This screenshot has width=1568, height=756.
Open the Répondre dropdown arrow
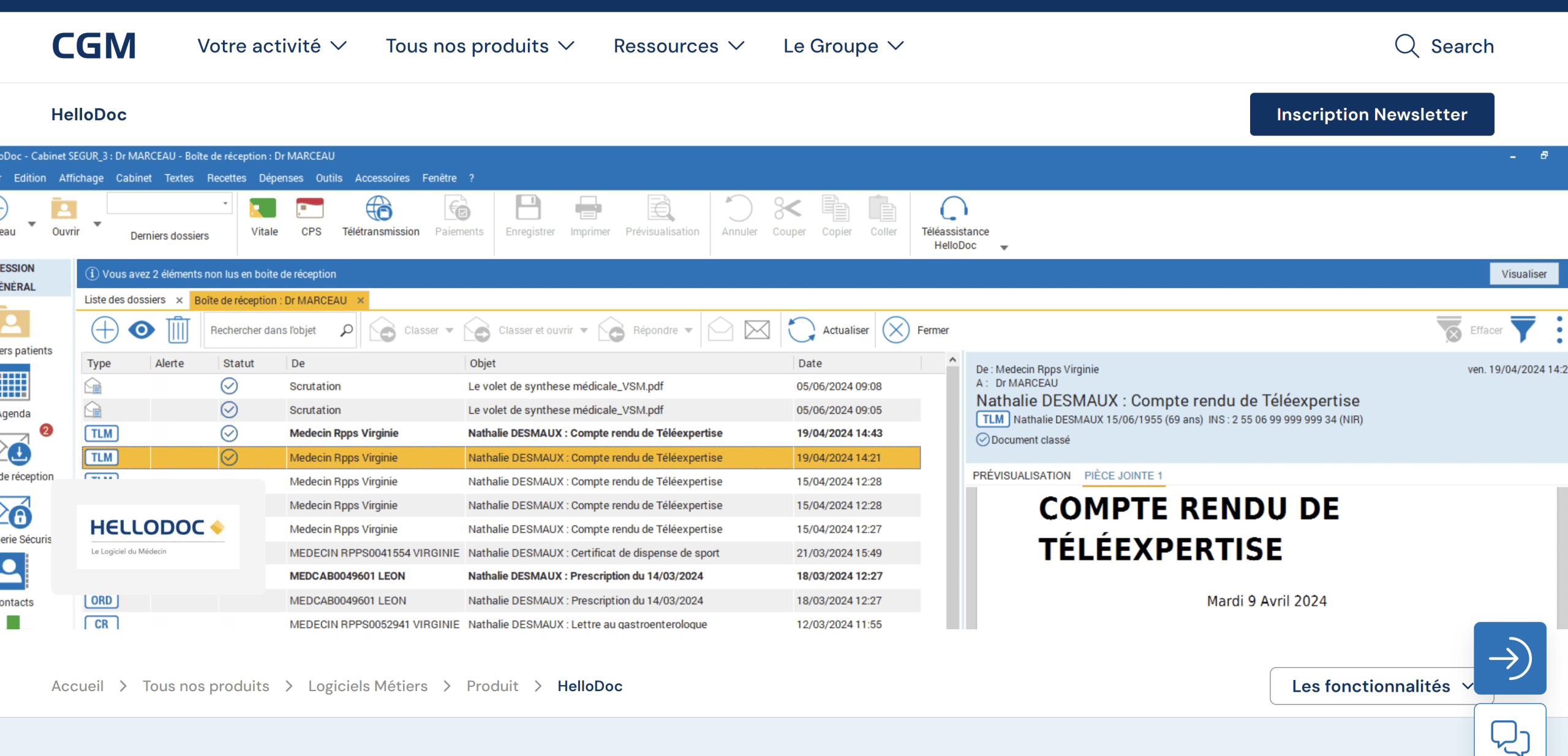point(688,331)
